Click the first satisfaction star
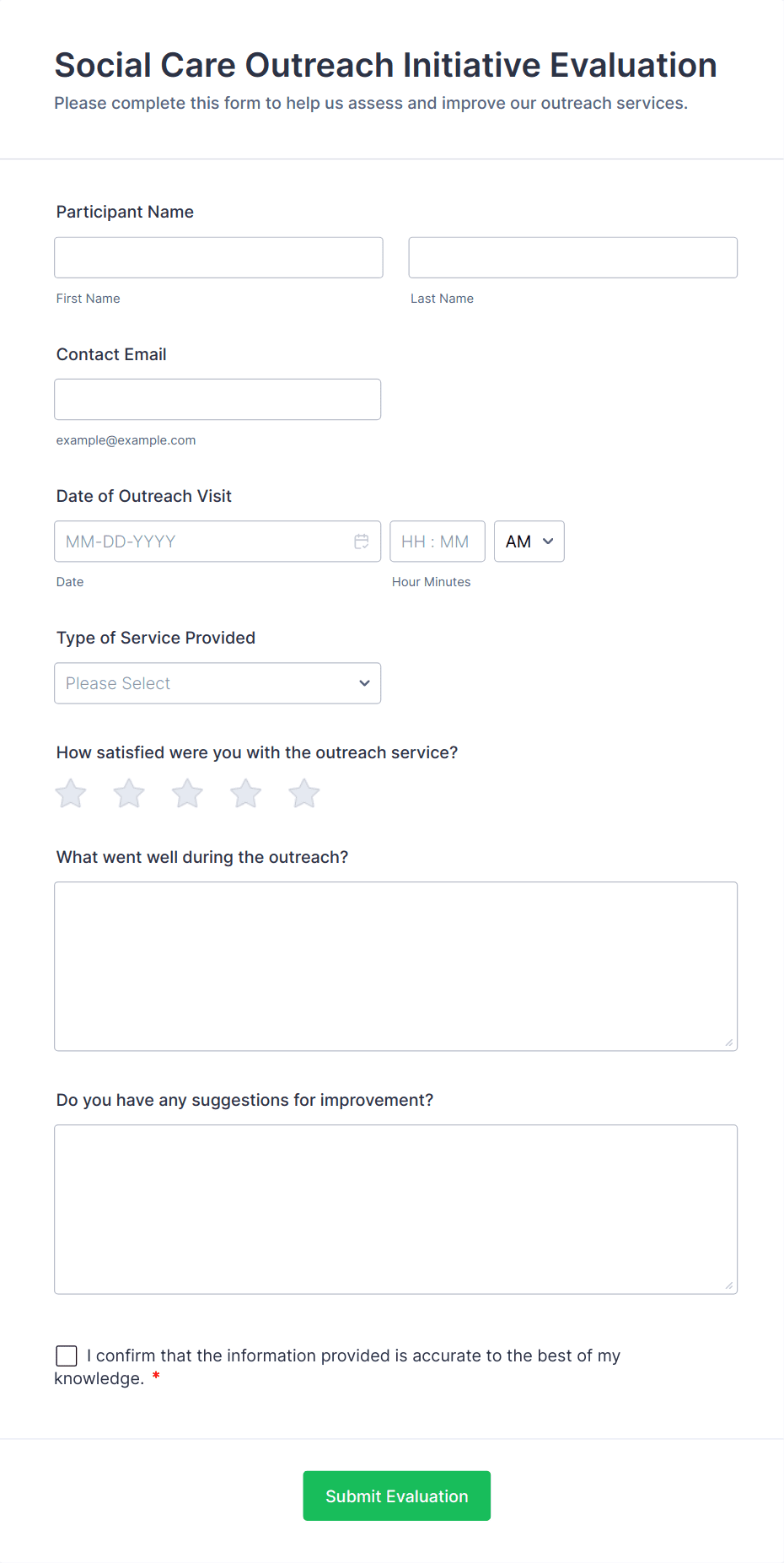The height and width of the screenshot is (1563, 784). (x=71, y=794)
